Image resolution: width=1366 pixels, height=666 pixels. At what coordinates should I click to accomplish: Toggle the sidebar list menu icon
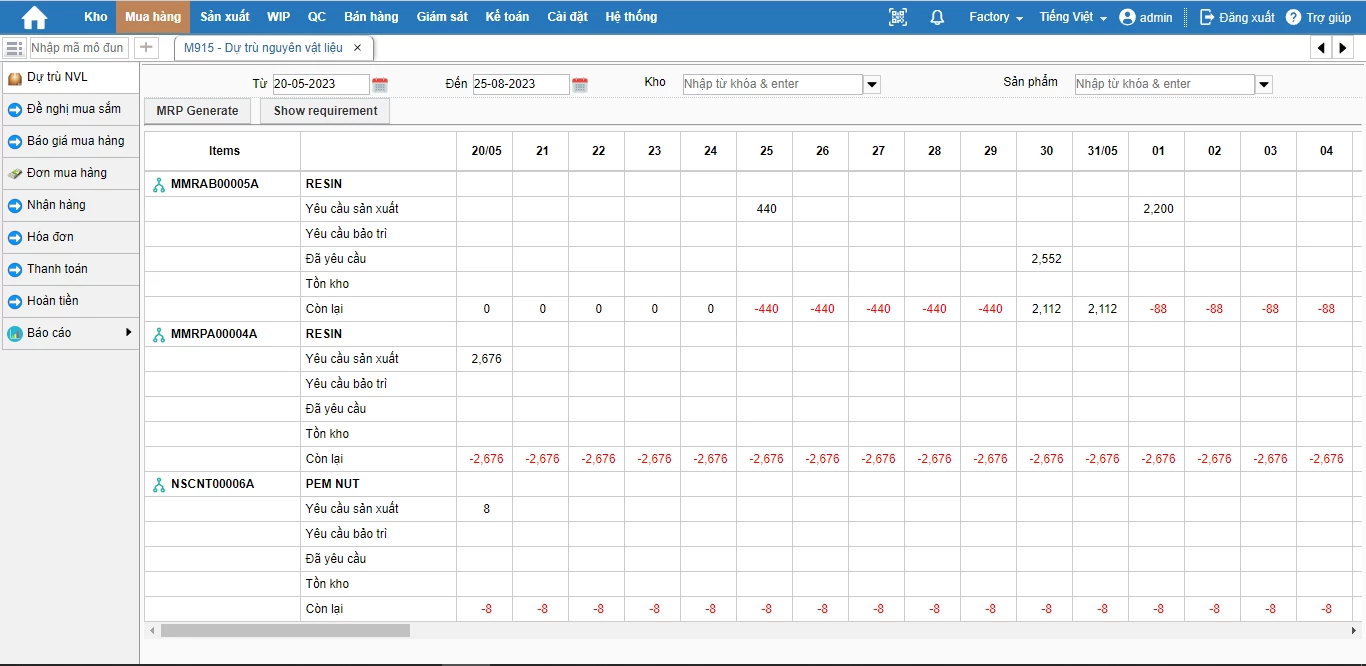[14, 48]
